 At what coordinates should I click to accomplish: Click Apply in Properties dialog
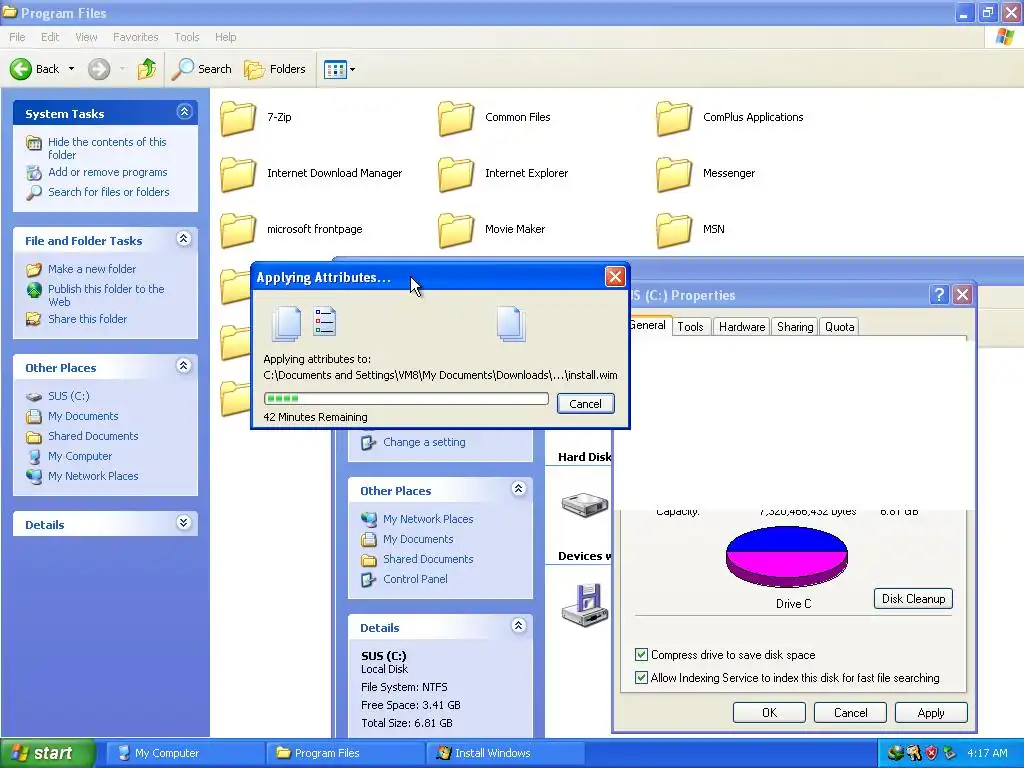click(x=931, y=712)
